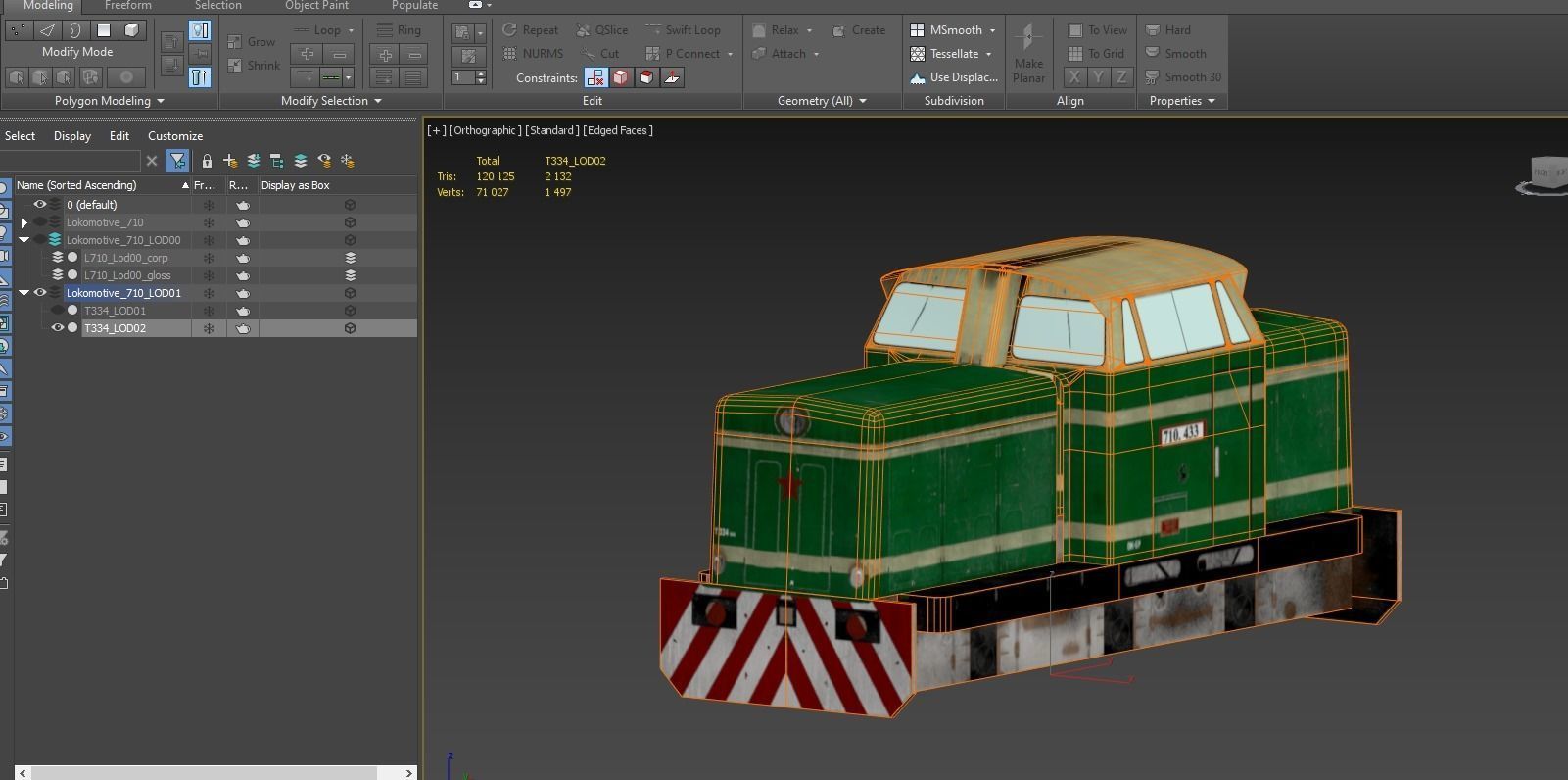Open the Loop dropdown arrow
This screenshot has width=1568, height=780.
pyautogui.click(x=351, y=30)
